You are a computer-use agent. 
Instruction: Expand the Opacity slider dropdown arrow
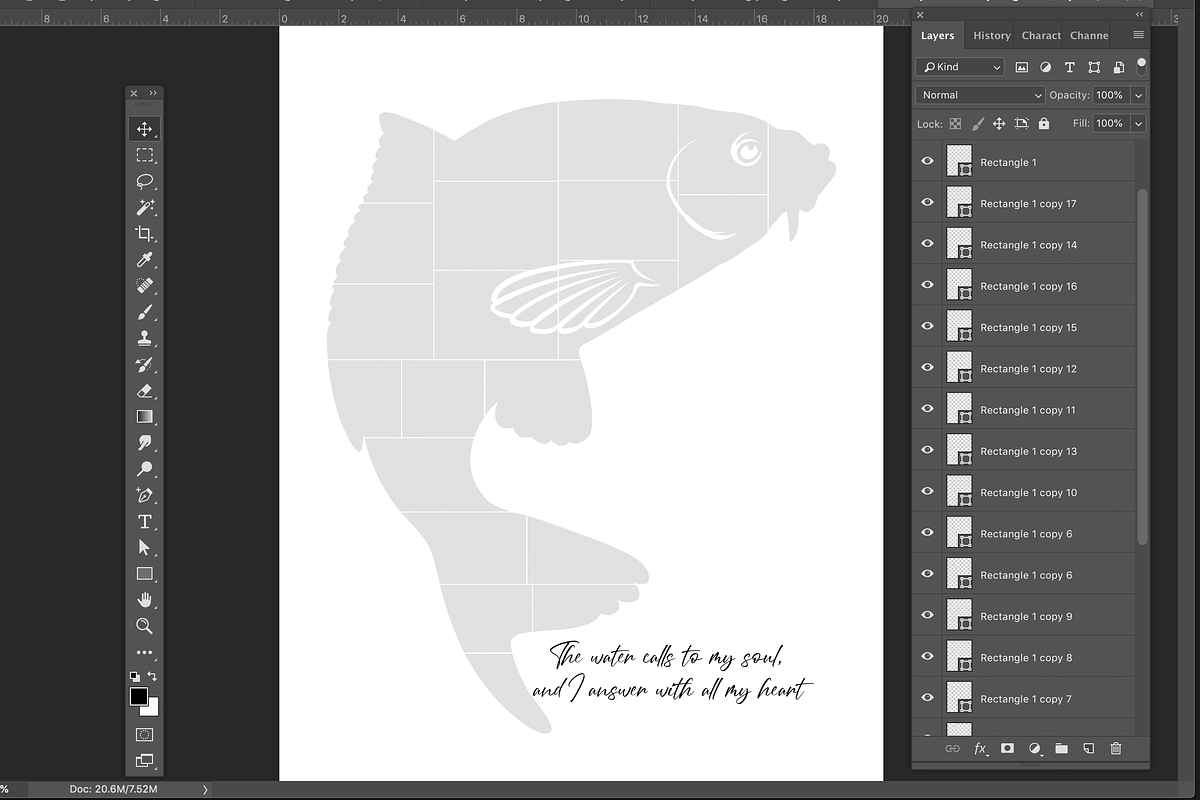1138,95
